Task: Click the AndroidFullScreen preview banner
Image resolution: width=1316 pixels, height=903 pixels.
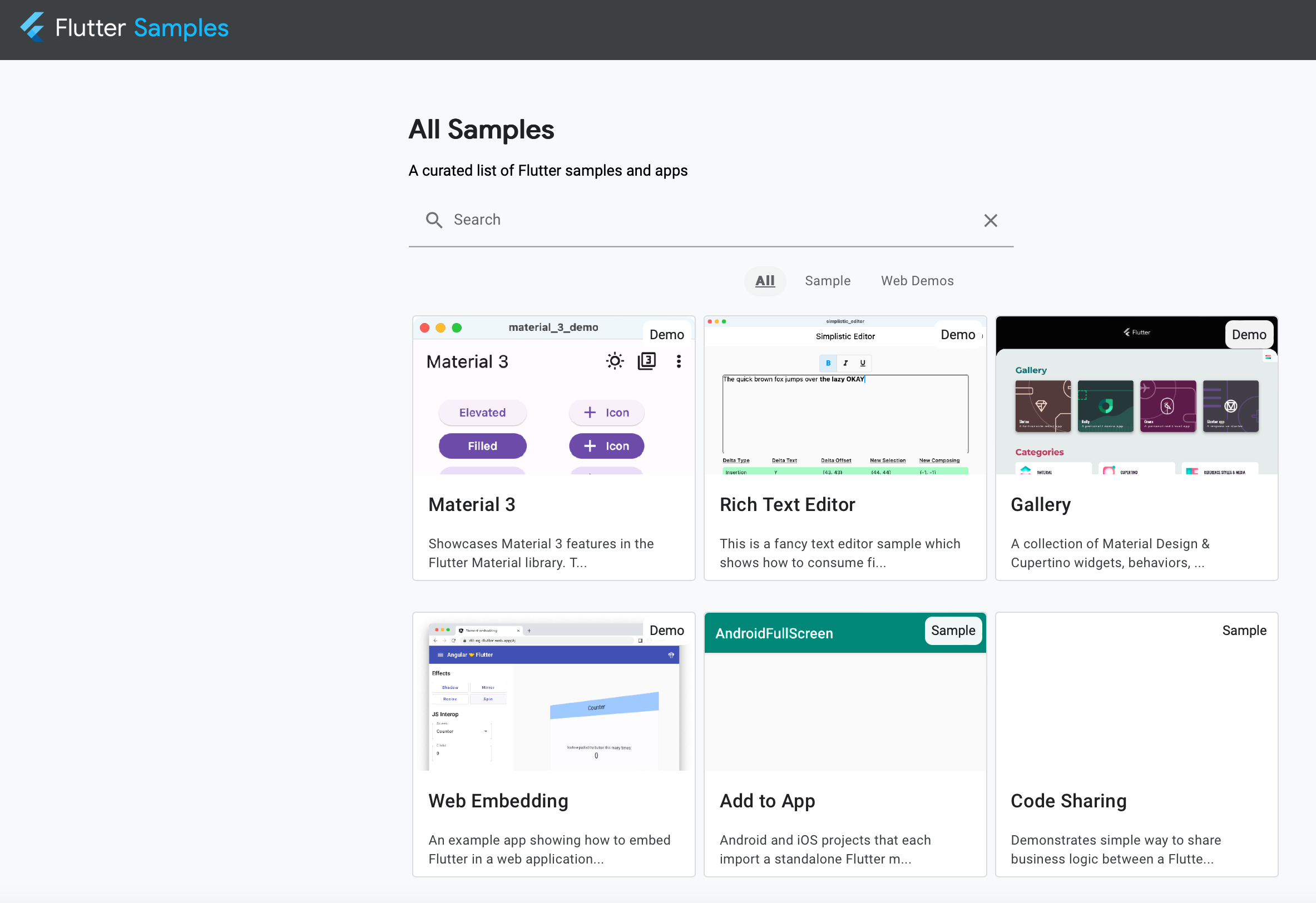Action: [x=845, y=633]
